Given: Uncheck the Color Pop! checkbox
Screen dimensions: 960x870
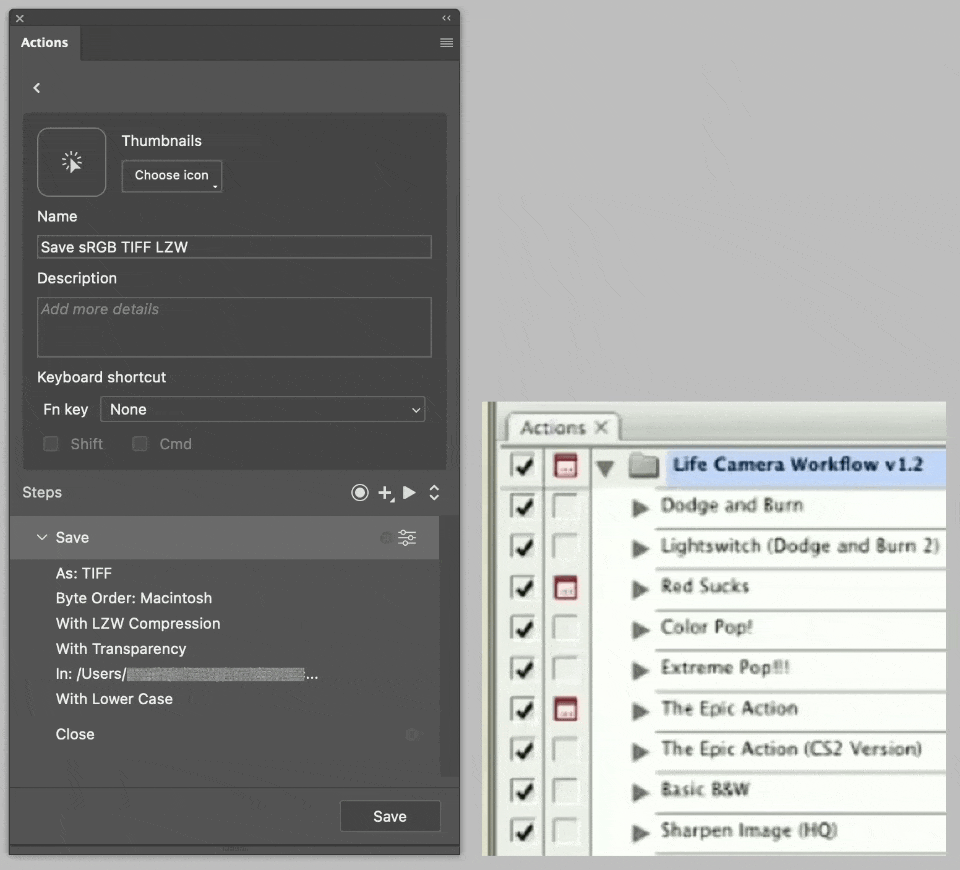Looking at the screenshot, I should 522,628.
